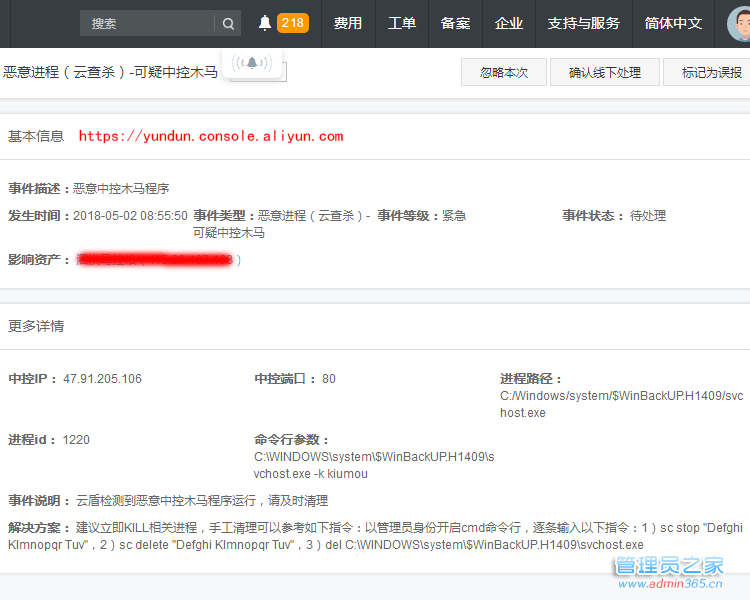Open the redacted 影响资产 asset link
This screenshot has height=600, width=750.
coord(158,260)
